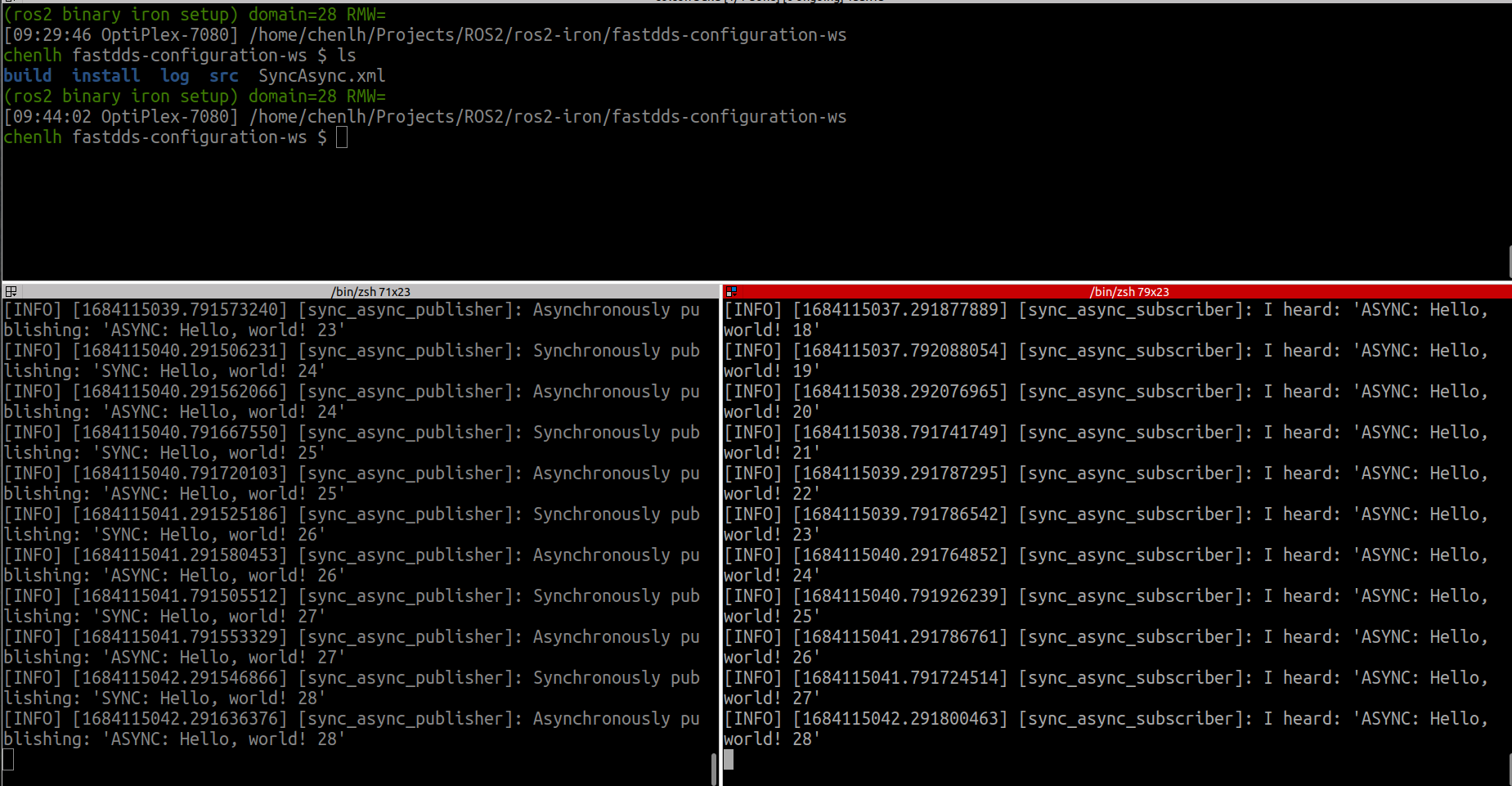The height and width of the screenshot is (786, 1512).
Task: Click the top terminal pane scrollbar handle
Action: point(1510,262)
